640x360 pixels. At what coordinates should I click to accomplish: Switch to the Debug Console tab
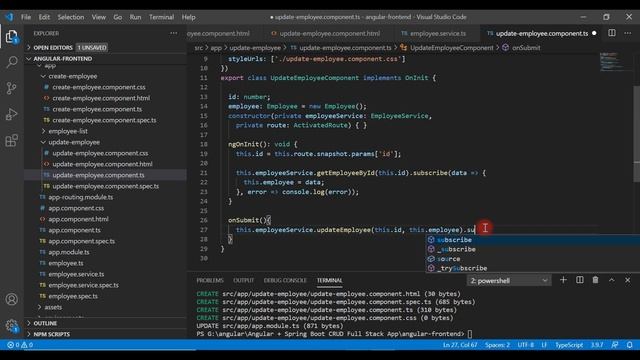[x=285, y=280]
